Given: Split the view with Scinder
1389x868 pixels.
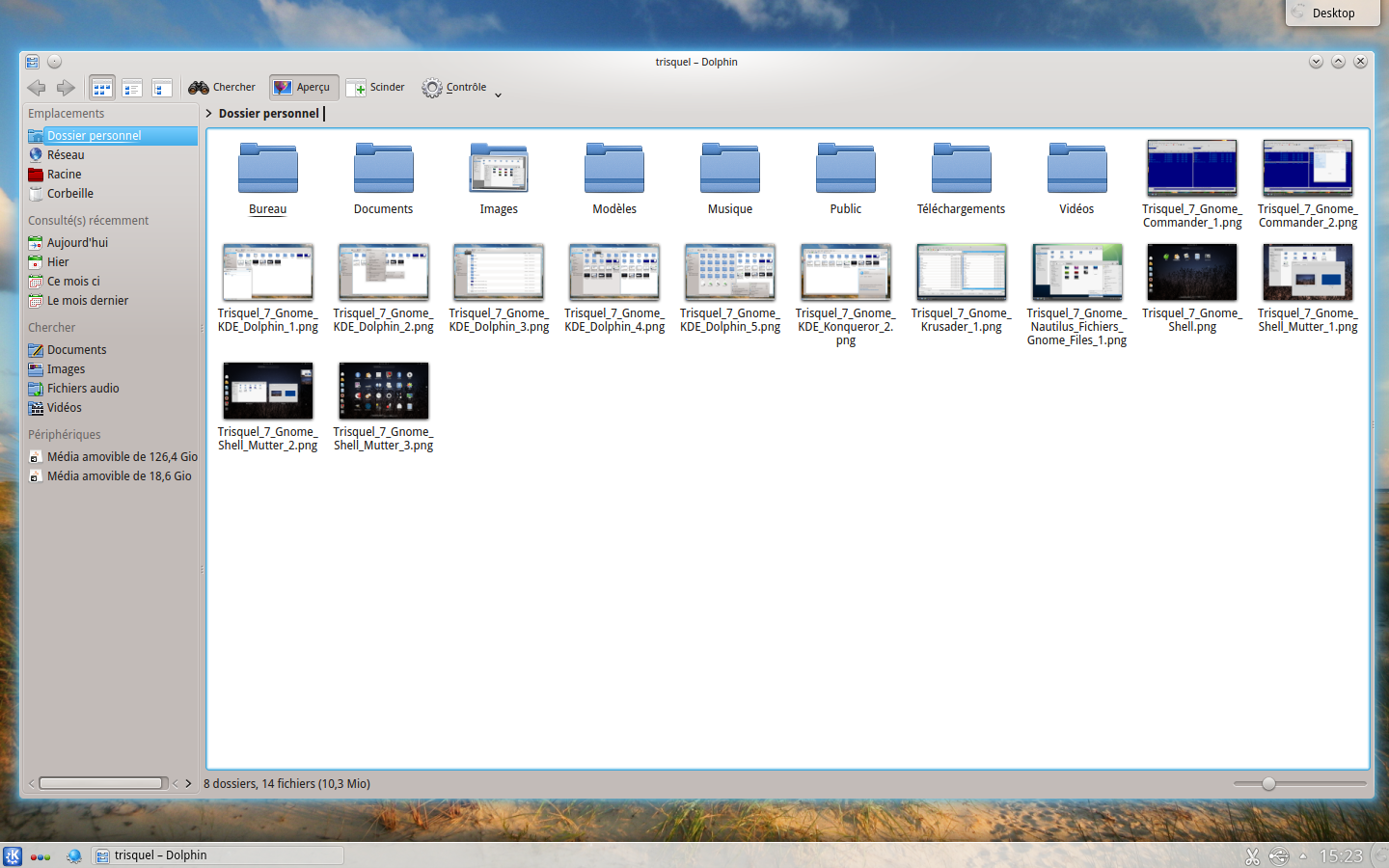Looking at the screenshot, I should click(376, 87).
